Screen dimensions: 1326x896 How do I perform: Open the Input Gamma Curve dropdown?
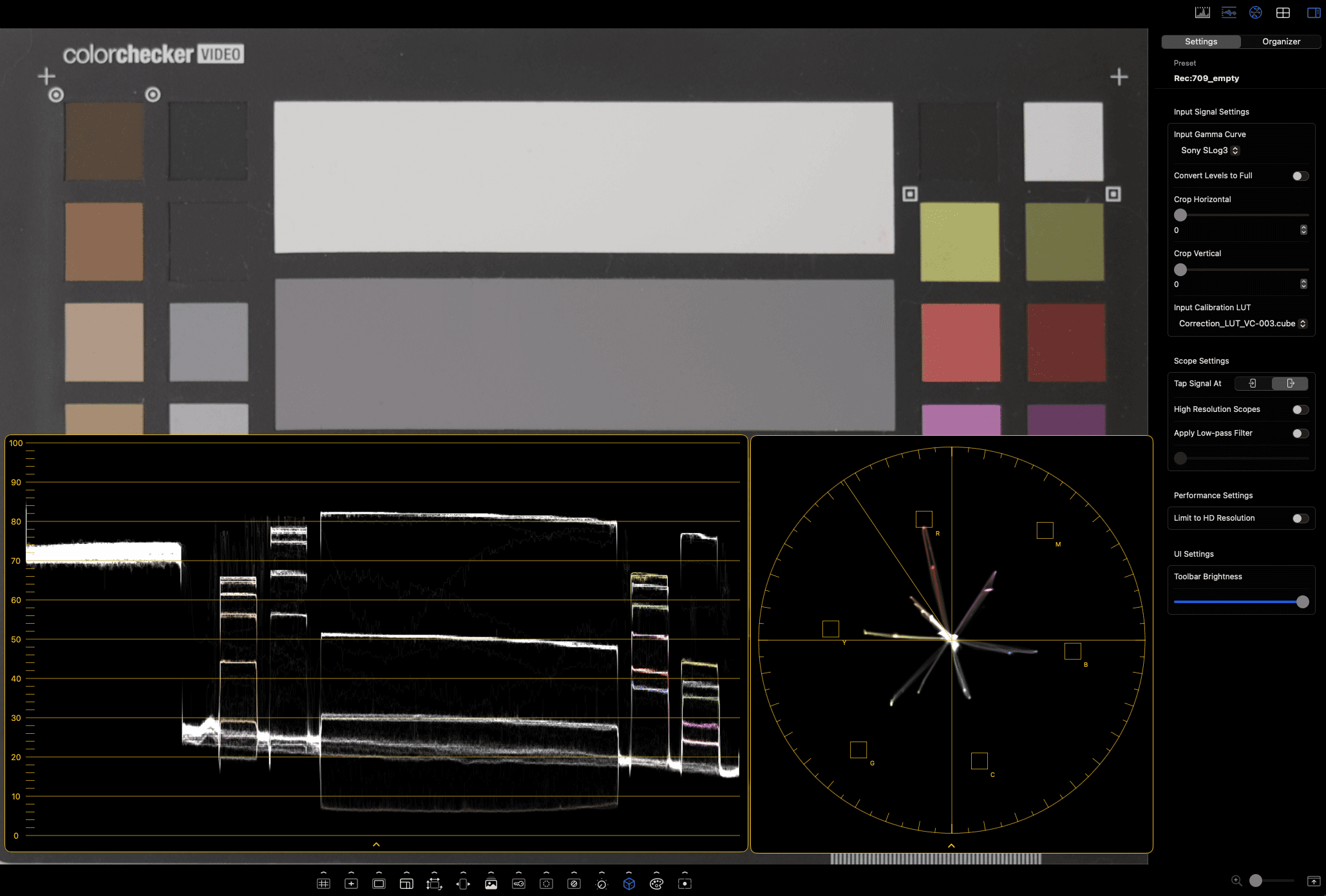[1208, 150]
